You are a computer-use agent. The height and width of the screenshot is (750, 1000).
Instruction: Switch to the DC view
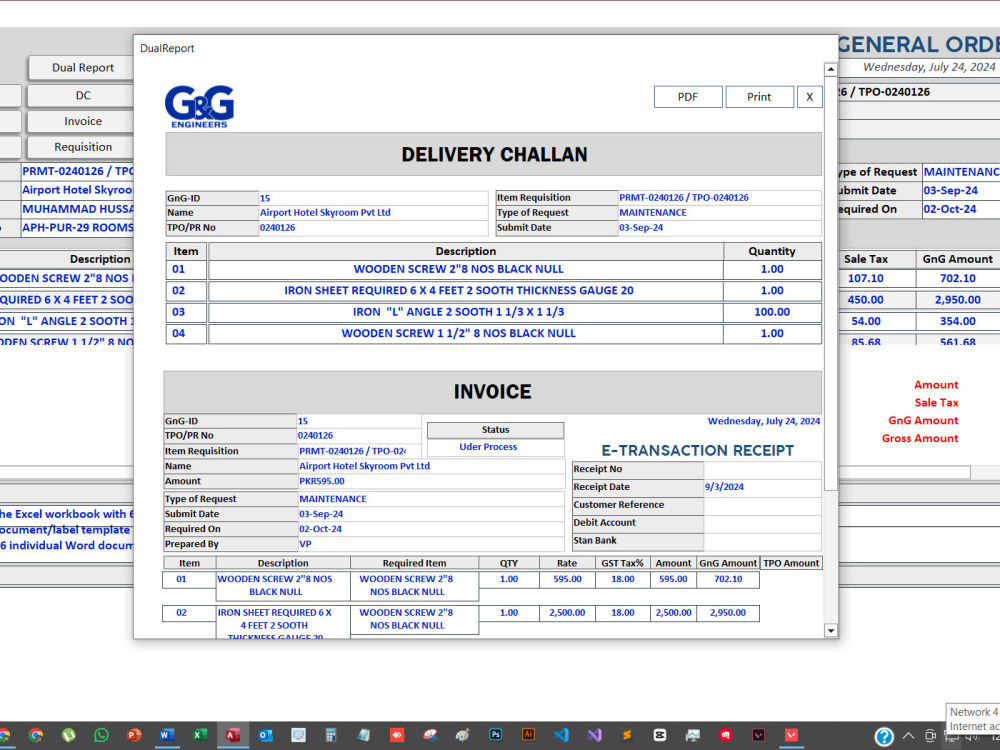point(80,94)
